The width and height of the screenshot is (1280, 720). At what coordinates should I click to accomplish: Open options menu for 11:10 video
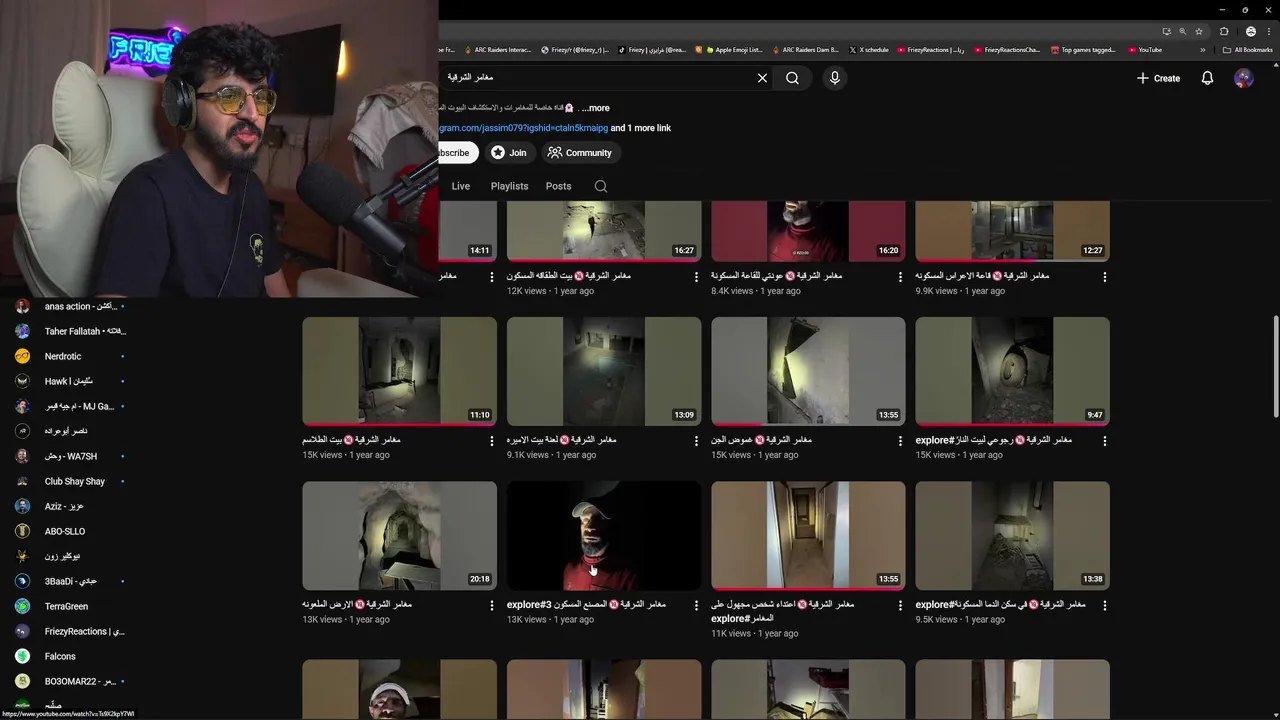[x=492, y=441]
